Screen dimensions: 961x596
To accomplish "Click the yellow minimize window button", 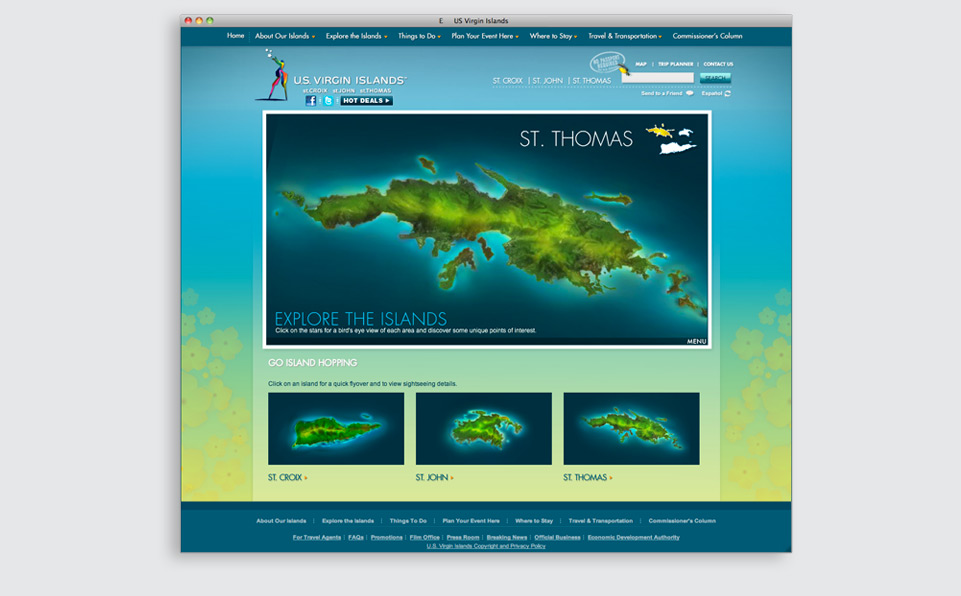I will click(x=199, y=20).
